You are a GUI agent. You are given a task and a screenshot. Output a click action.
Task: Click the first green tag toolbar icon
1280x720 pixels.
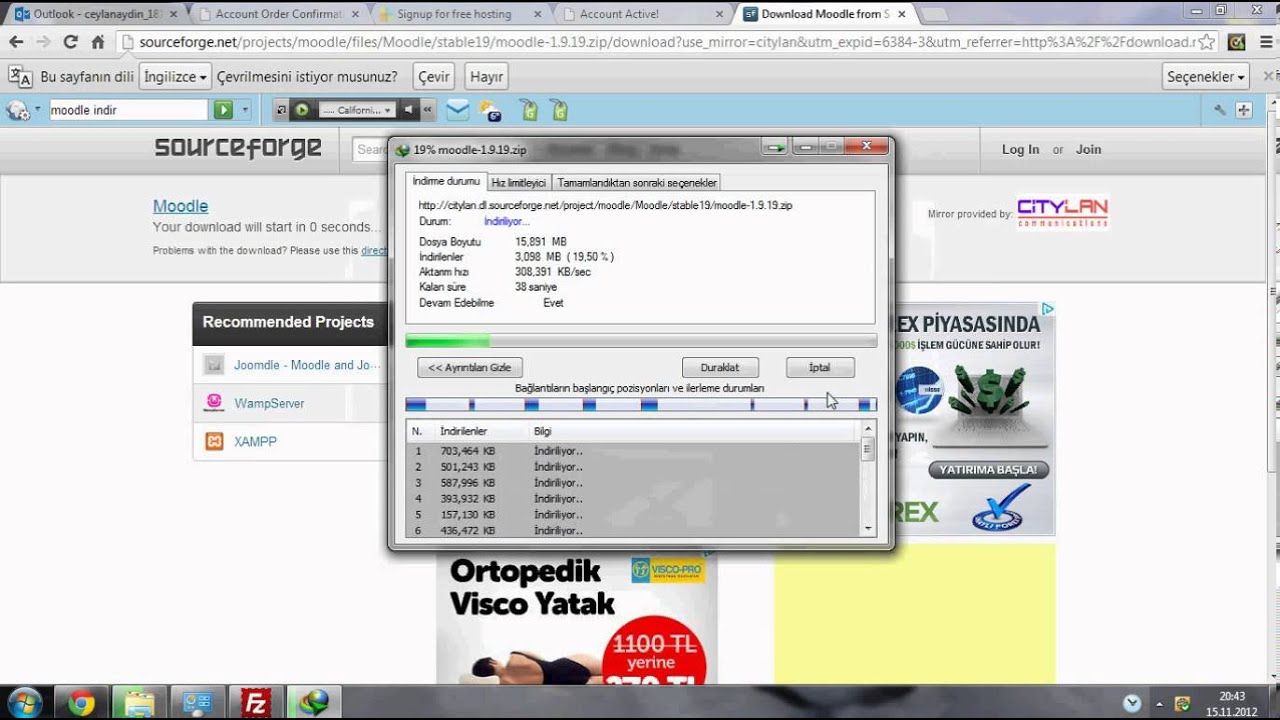529,110
